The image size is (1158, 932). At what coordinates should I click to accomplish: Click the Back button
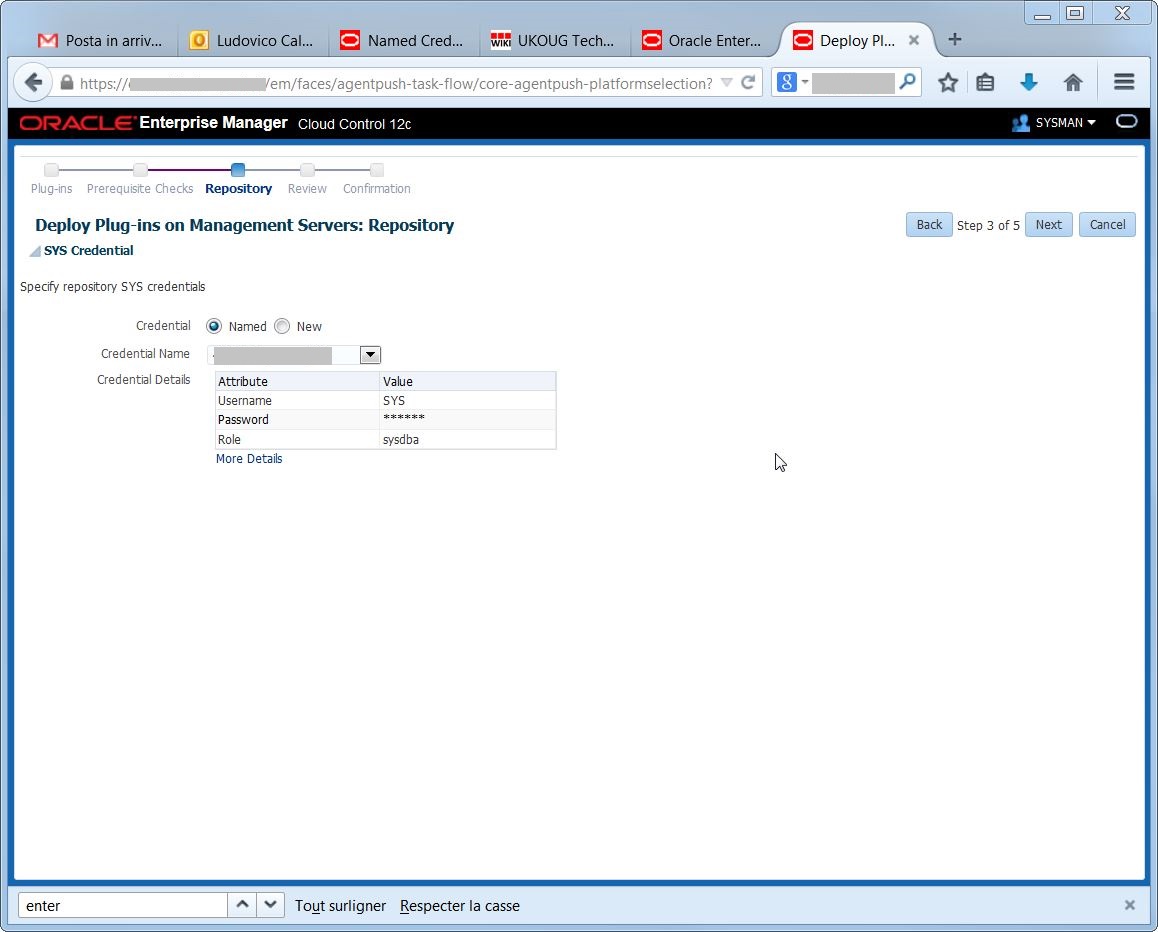929,225
